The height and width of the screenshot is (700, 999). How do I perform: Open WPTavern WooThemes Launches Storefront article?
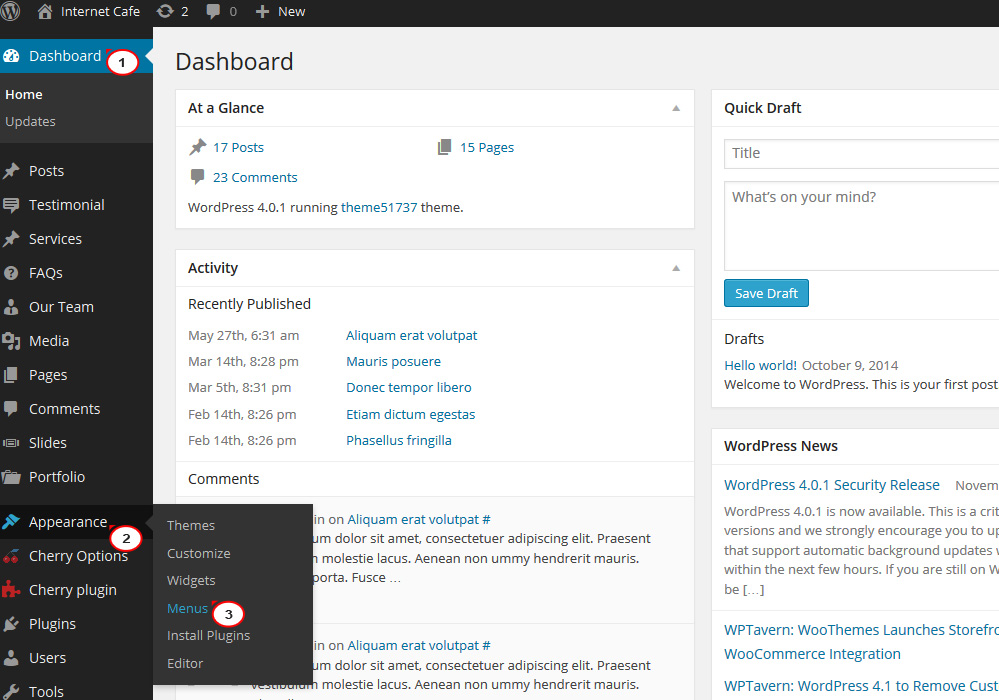(861, 641)
